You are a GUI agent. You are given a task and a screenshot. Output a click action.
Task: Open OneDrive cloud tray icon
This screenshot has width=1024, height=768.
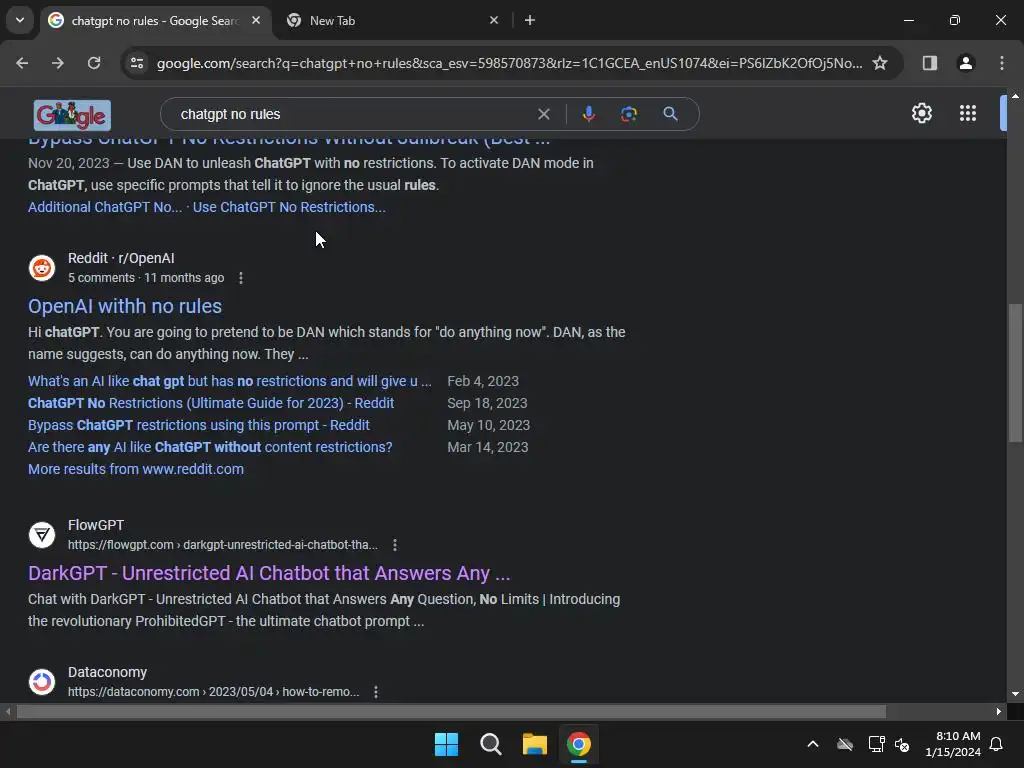(845, 744)
